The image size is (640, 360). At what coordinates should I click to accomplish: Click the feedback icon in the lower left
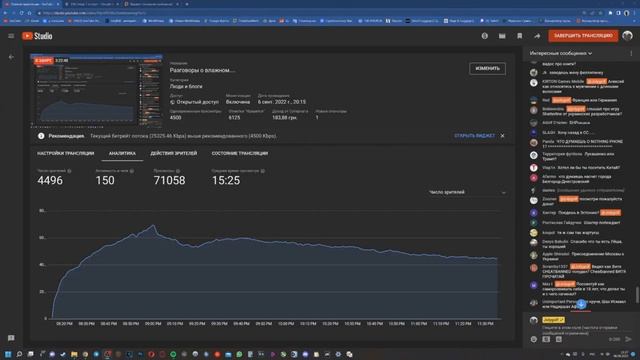click(11, 338)
